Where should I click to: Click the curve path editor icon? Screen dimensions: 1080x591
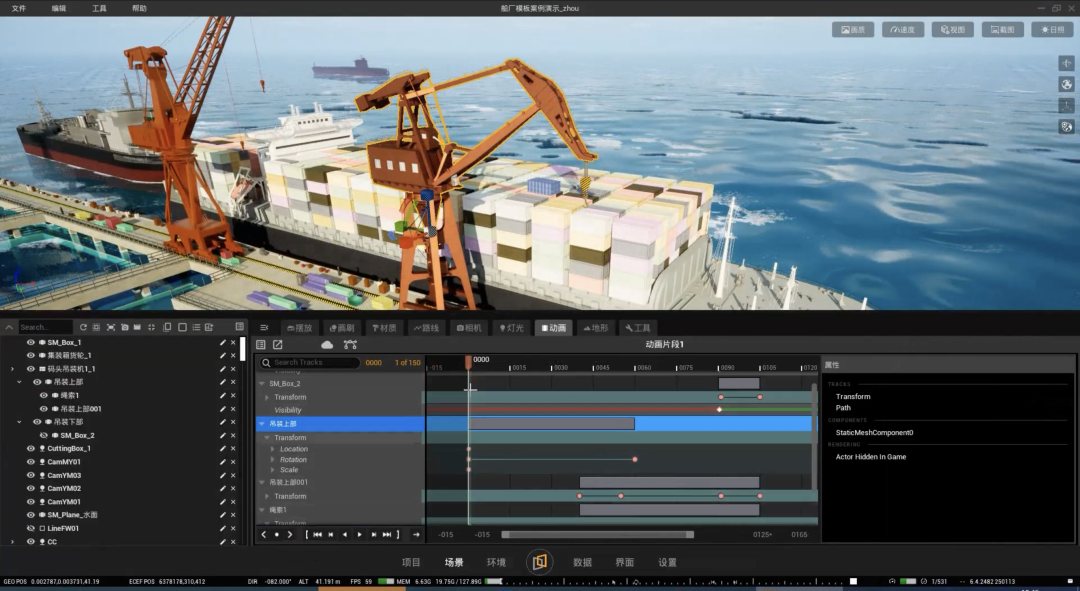click(x=350, y=344)
